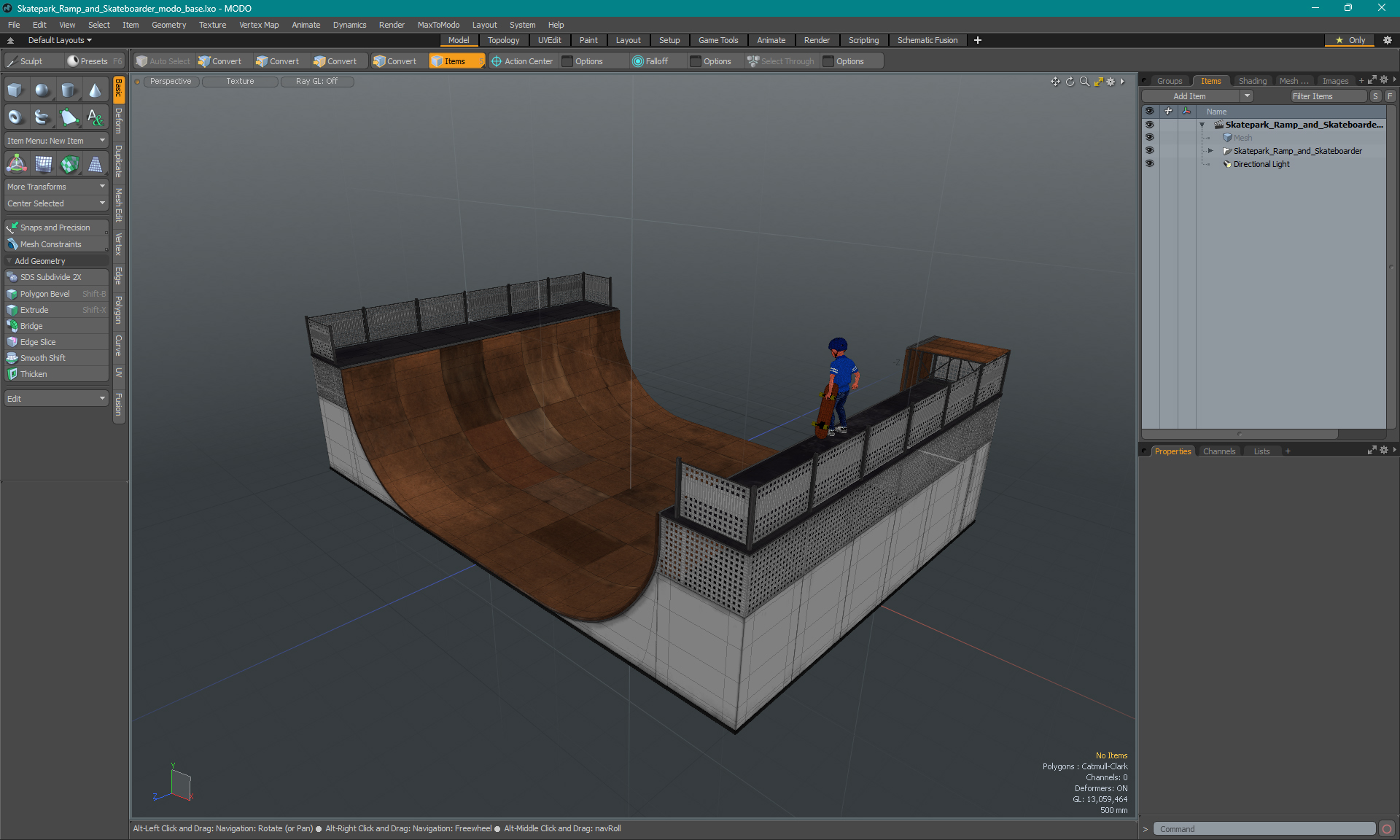Select the Cone primitive tool
Screen dimensions: 1400x840
(96, 90)
